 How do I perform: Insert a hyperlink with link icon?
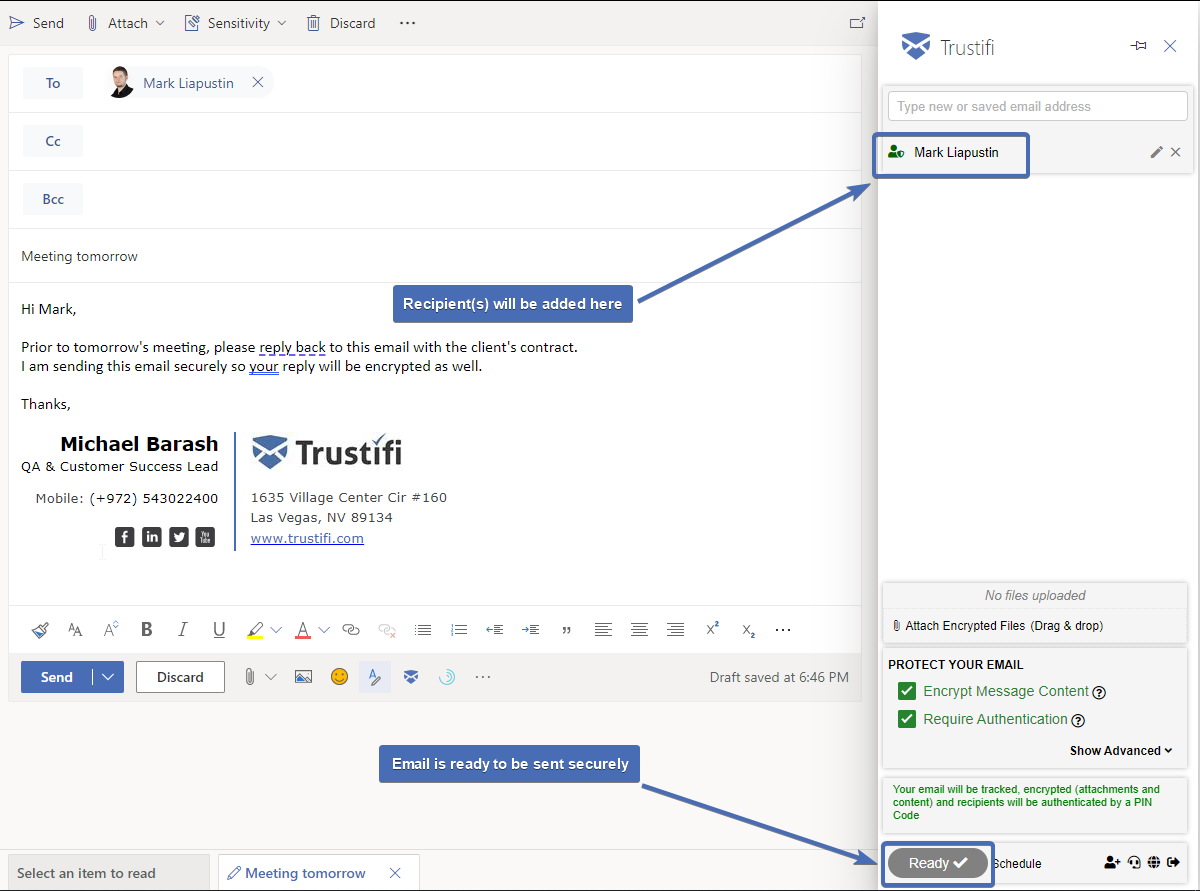(351, 630)
